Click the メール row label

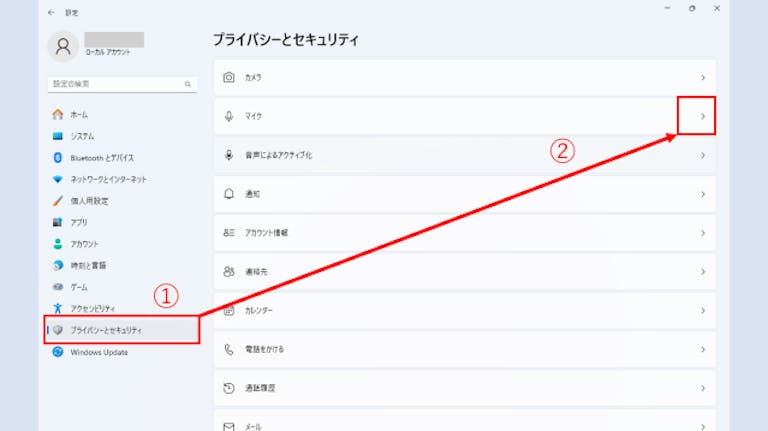[x=253, y=427]
